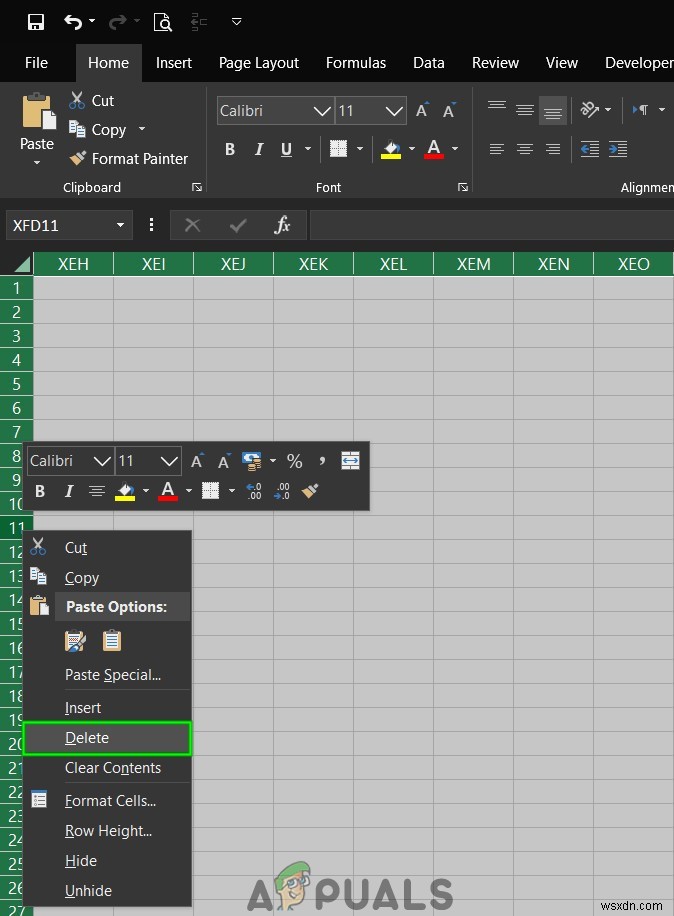The image size is (674, 916).
Task: Switch to the Insert ribbon tab
Action: [173, 63]
